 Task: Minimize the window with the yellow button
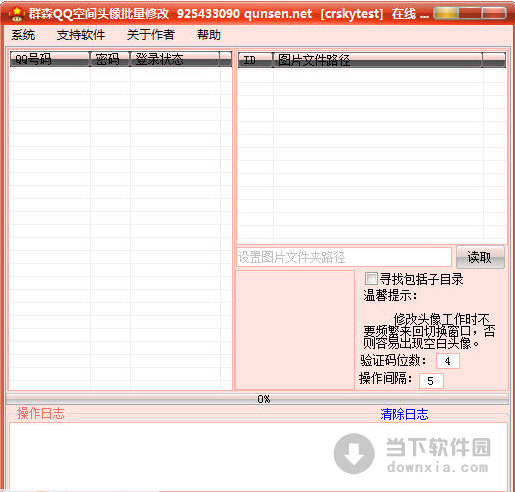coord(446,13)
